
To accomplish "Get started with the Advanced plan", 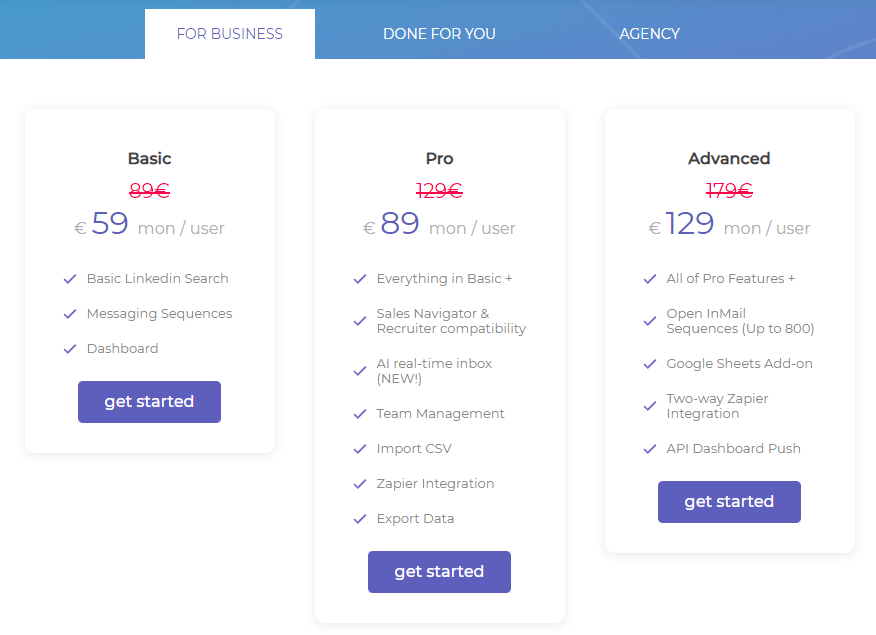I will (x=729, y=502).
